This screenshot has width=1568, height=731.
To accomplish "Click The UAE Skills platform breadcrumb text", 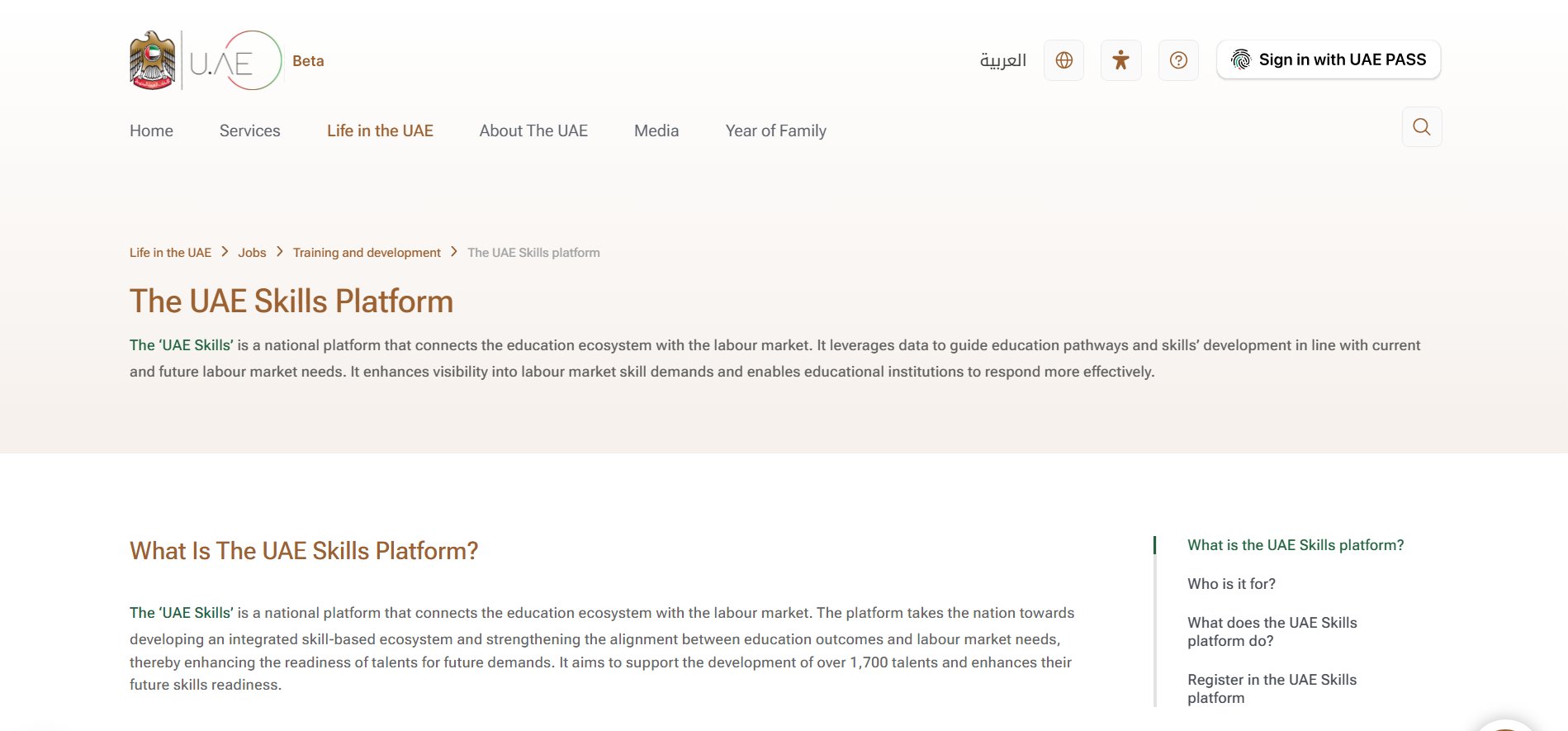I will (x=533, y=253).
